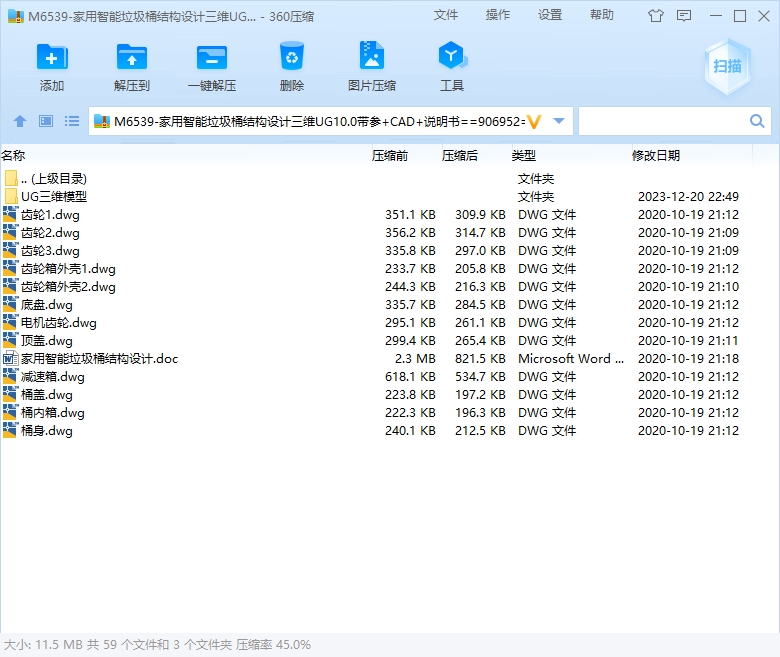This screenshot has width=780, height=657.
Task: Click the 821.5 KB compressed size cell
Action: (x=480, y=359)
